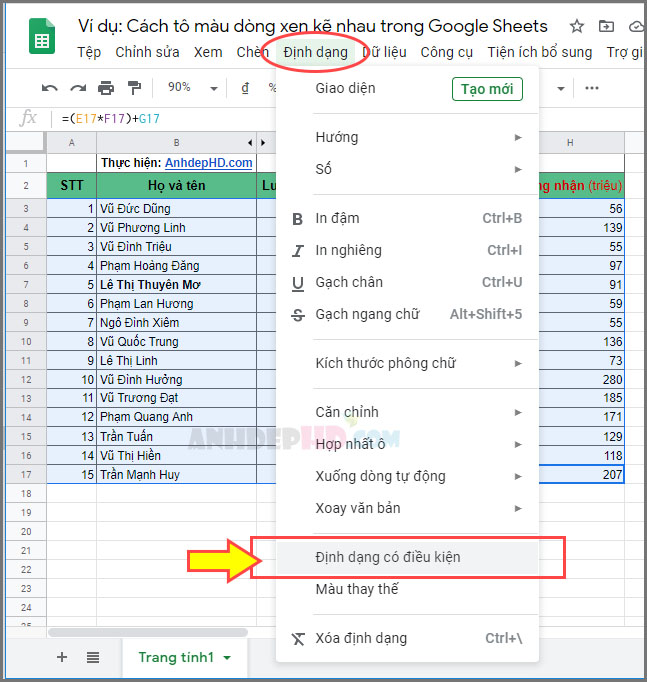Choose Gạch ngang chữ menu item
The height and width of the screenshot is (682, 647).
click(407, 314)
